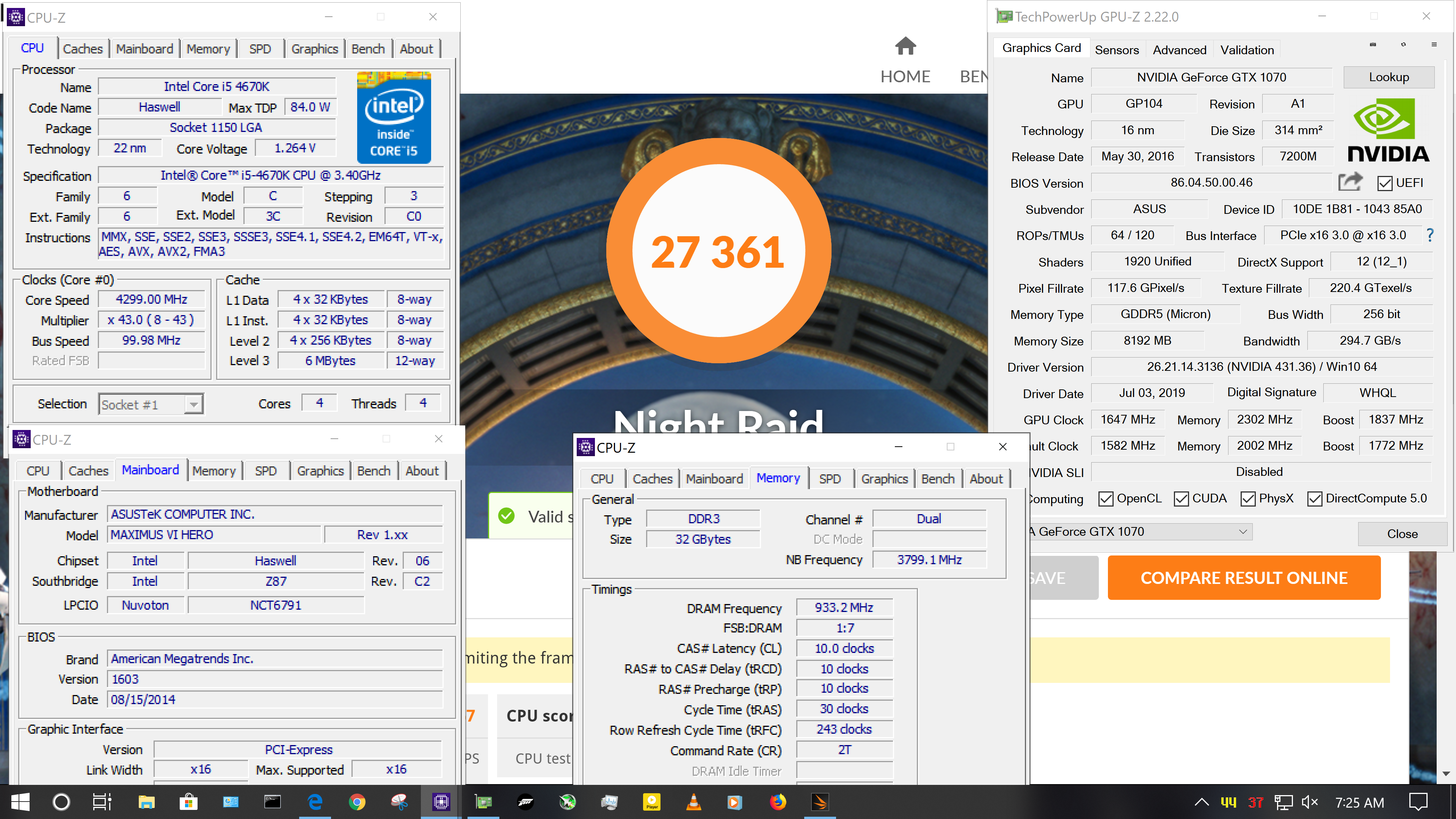This screenshot has width=1456, height=819.
Task: Open Cortana search circle in taskbar
Action: tap(61, 802)
